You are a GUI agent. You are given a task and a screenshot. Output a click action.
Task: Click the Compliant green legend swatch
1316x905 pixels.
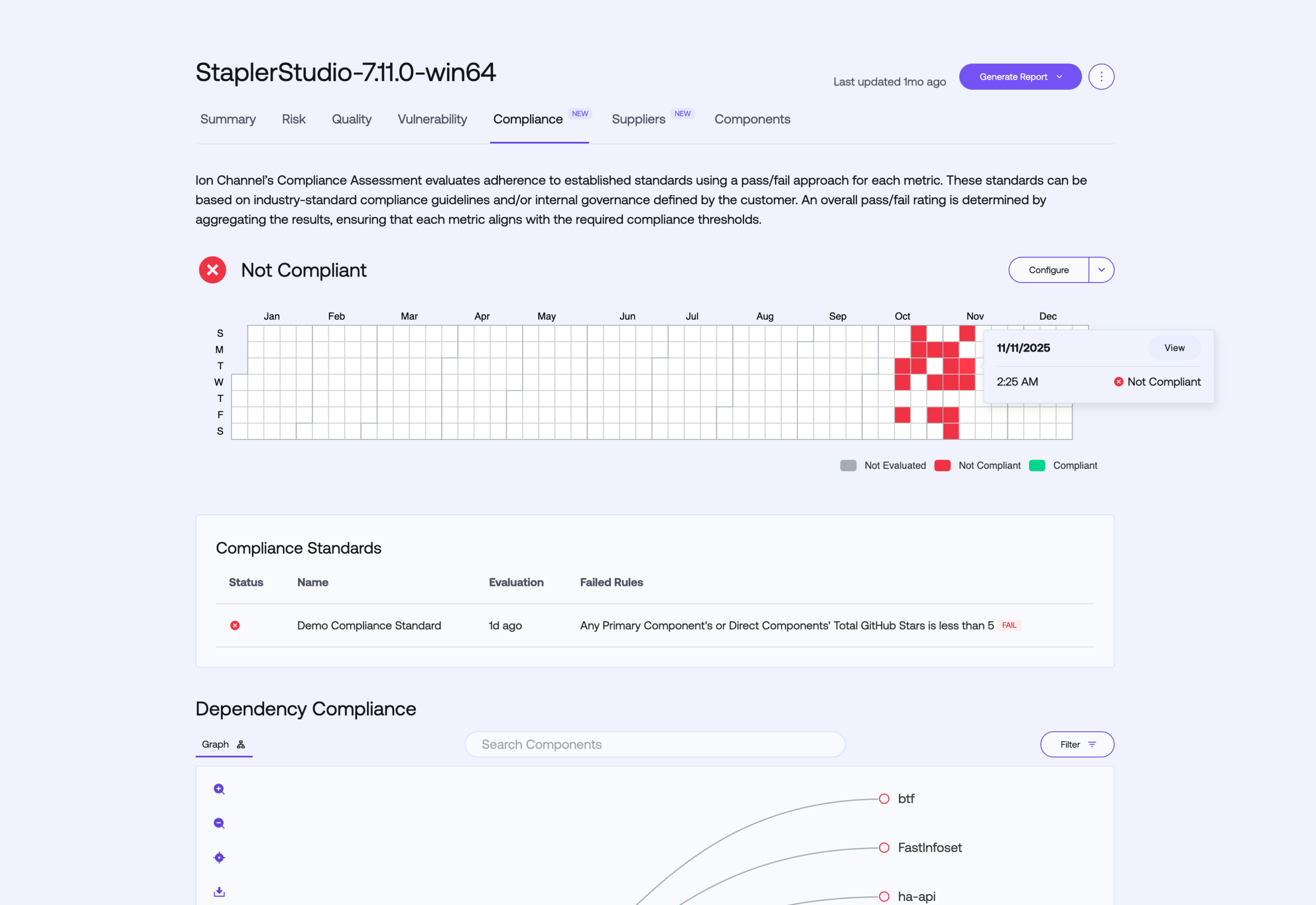pyautogui.click(x=1037, y=465)
